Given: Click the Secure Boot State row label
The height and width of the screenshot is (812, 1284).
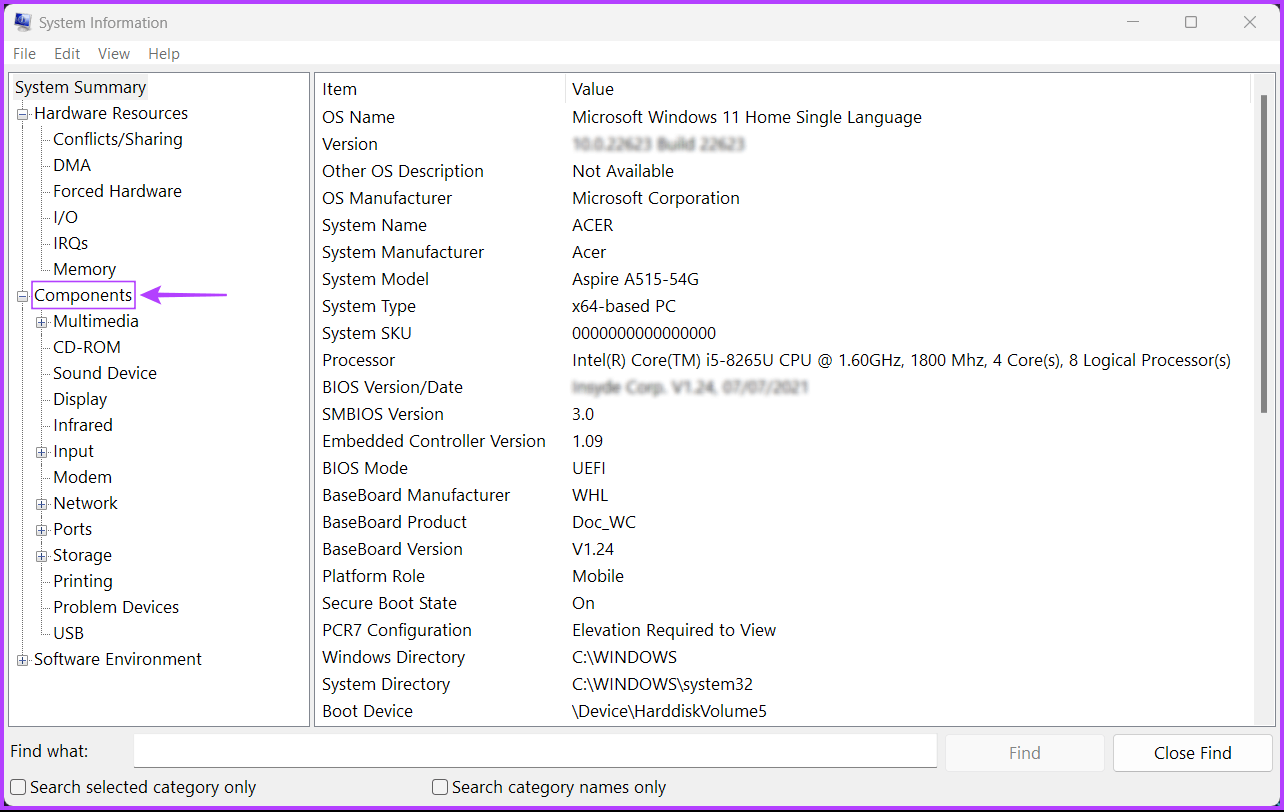Looking at the screenshot, I should 389,603.
